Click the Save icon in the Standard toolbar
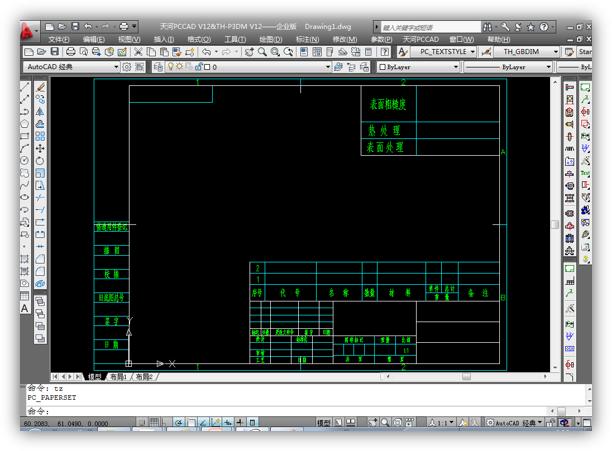This screenshot has height=451, width=612. click(x=56, y=51)
